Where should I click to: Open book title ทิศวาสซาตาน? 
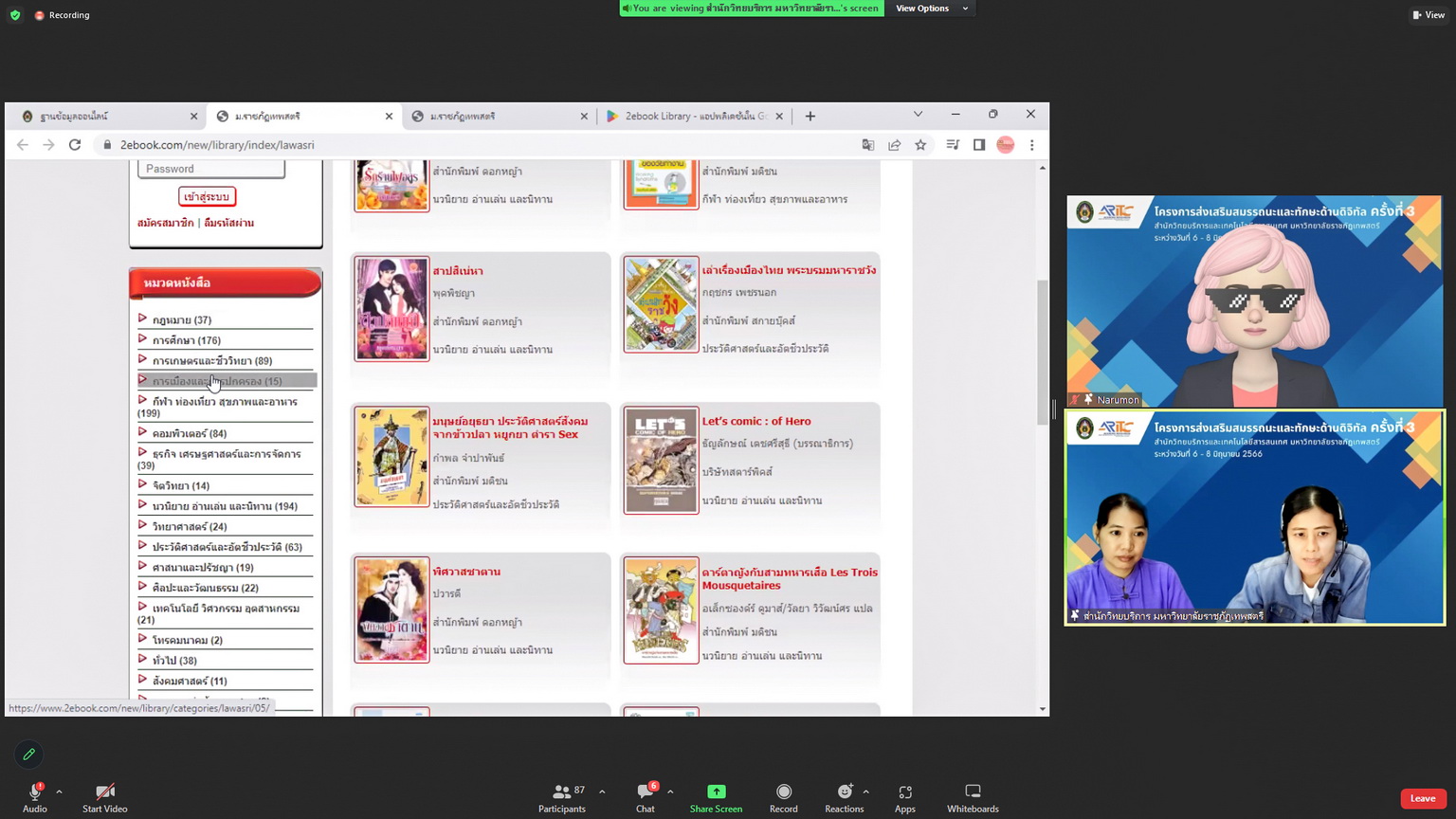coord(466,572)
